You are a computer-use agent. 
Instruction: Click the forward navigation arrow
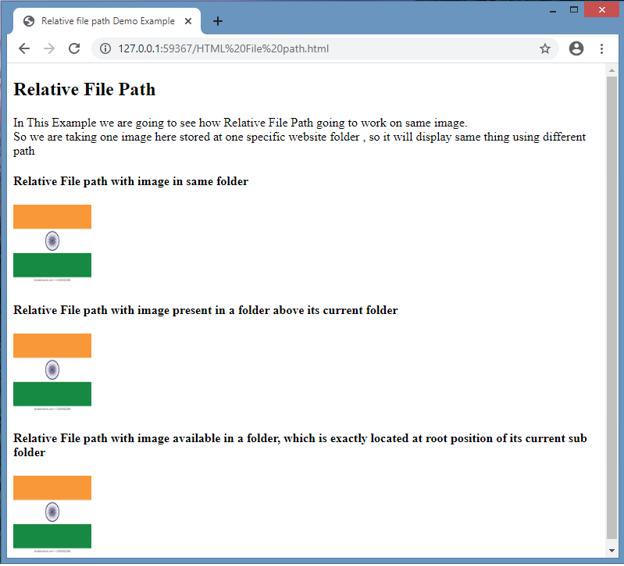pos(49,49)
